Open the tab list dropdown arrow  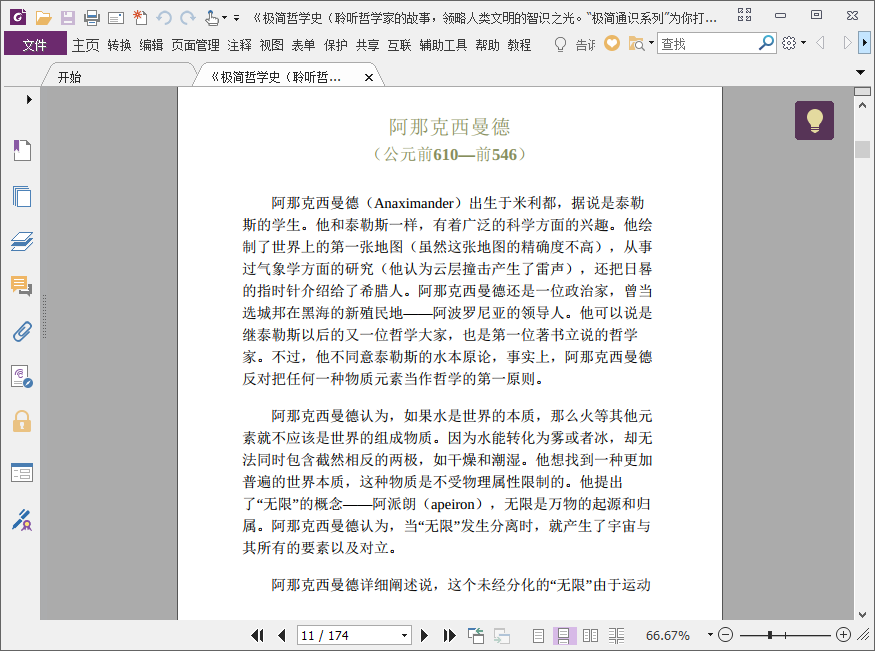pos(860,73)
